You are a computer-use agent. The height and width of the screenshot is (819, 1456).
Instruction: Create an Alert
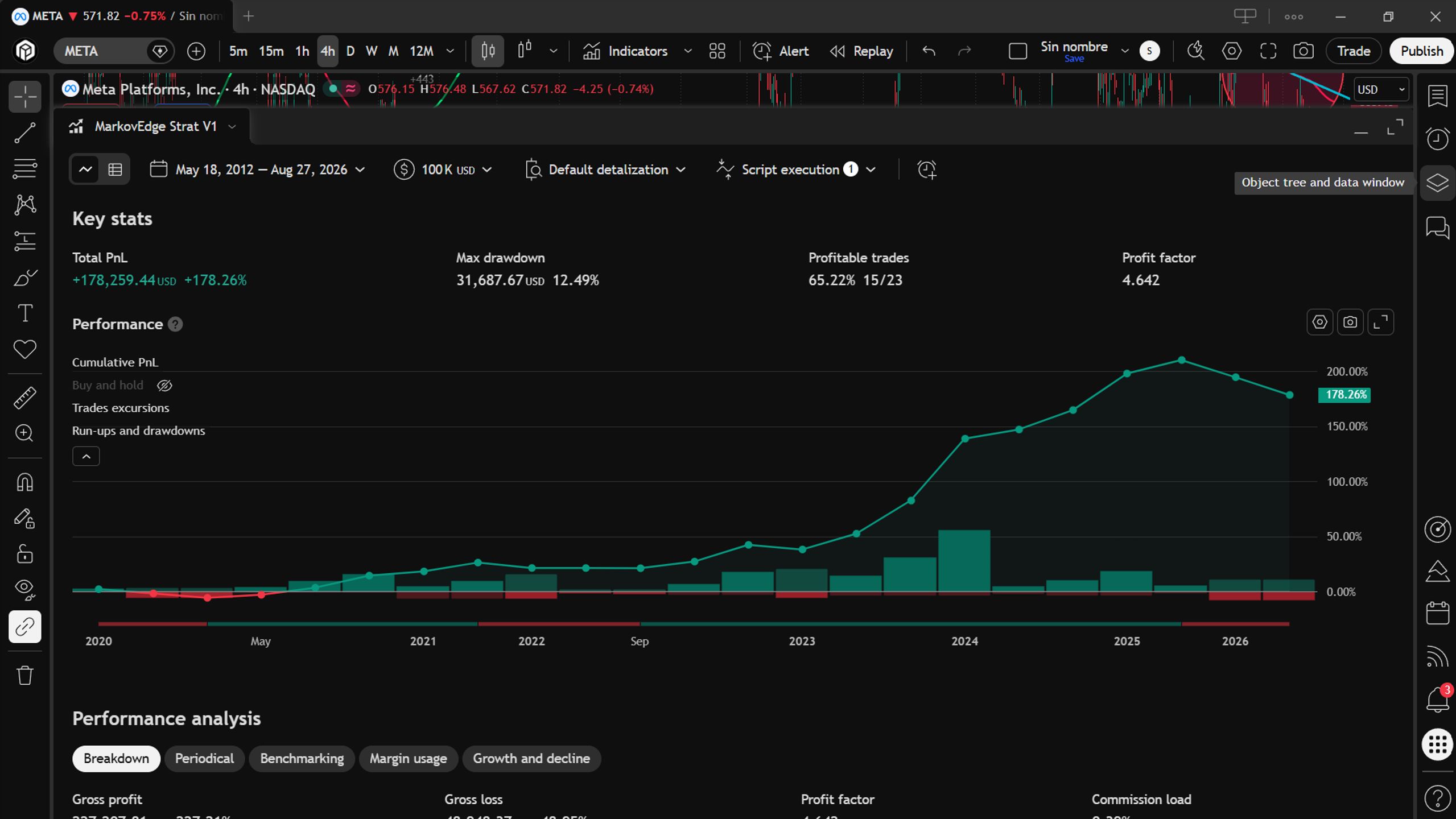click(x=781, y=51)
